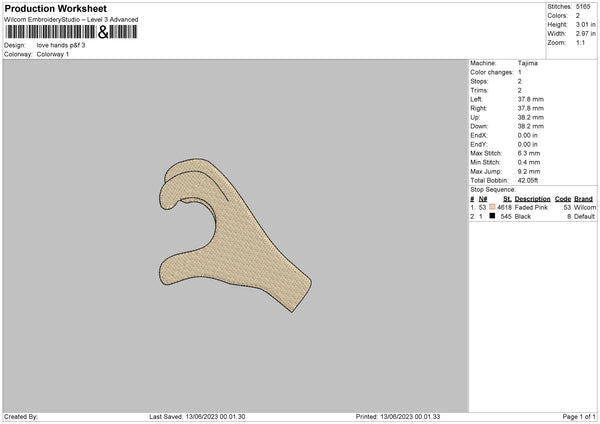Click the Faded Pink description text
This screenshot has width=600, height=424.
531,208
